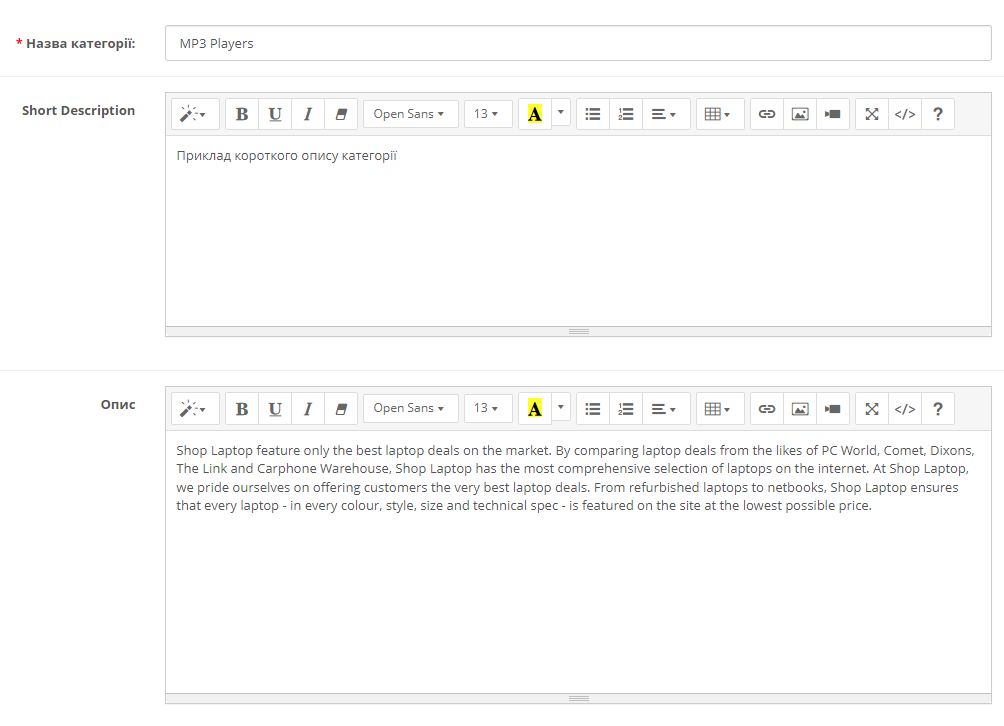Screen dimensions: 1004x726
Task: Open Open Sans font dropdown in Short Description
Action: coord(410,114)
